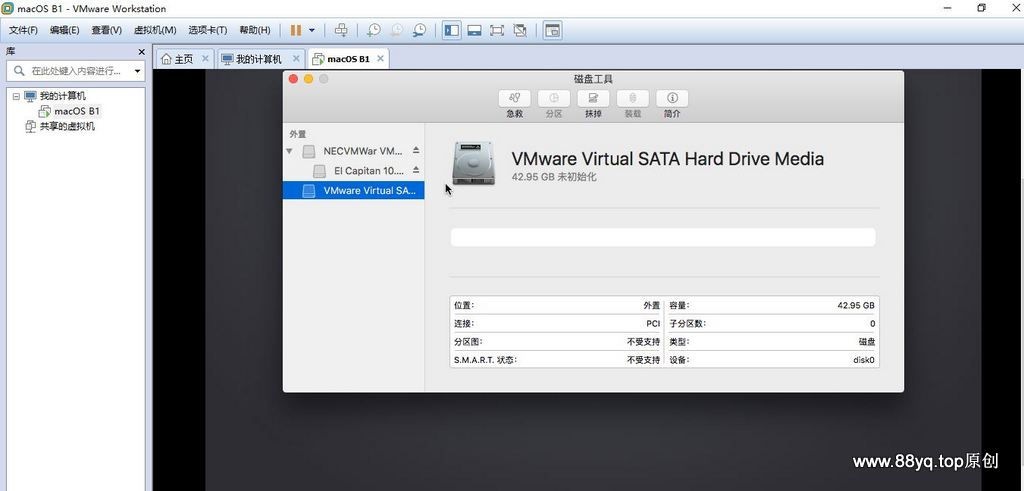Select 我的计算机 in the library tree
Viewport: 1024px width, 491px height.
63,96
